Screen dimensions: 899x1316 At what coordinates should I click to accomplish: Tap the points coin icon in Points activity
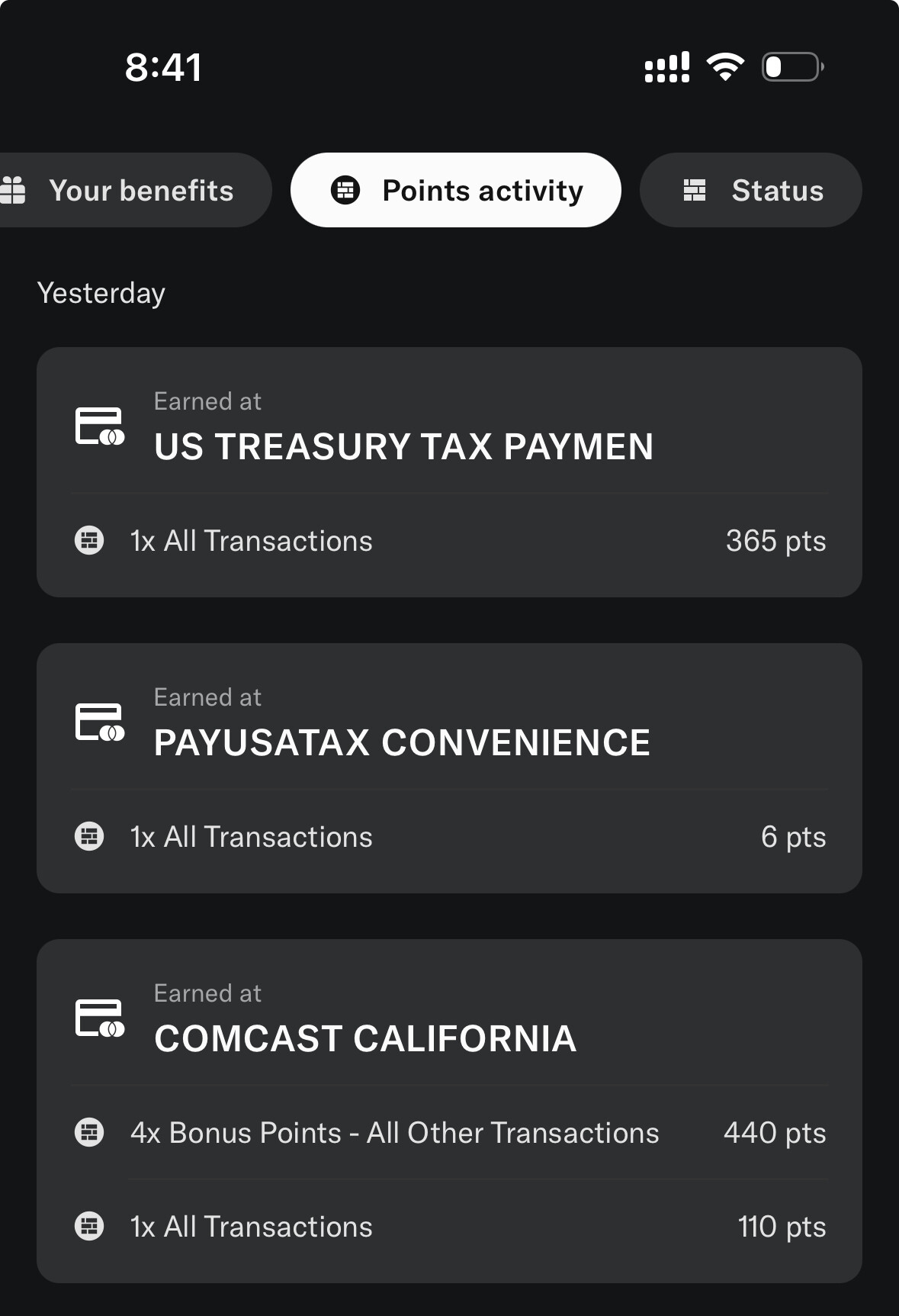(x=345, y=190)
